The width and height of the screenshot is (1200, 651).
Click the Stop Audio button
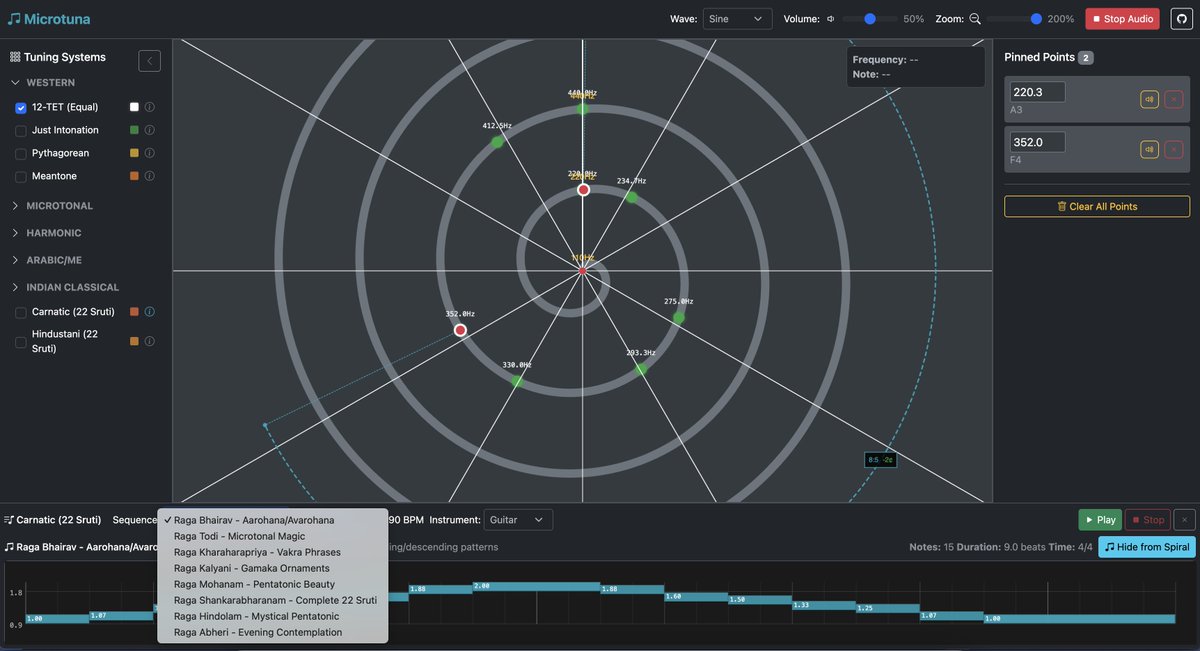pos(1123,19)
